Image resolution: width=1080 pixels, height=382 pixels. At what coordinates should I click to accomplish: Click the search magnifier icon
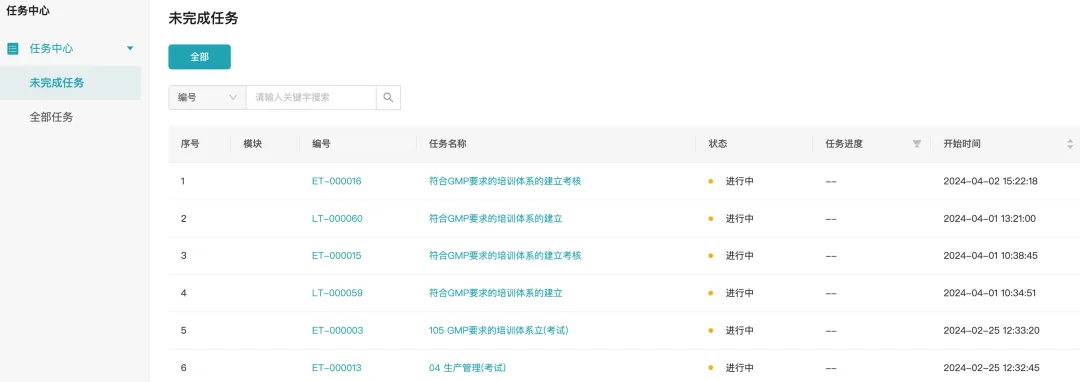pyautogui.click(x=388, y=98)
